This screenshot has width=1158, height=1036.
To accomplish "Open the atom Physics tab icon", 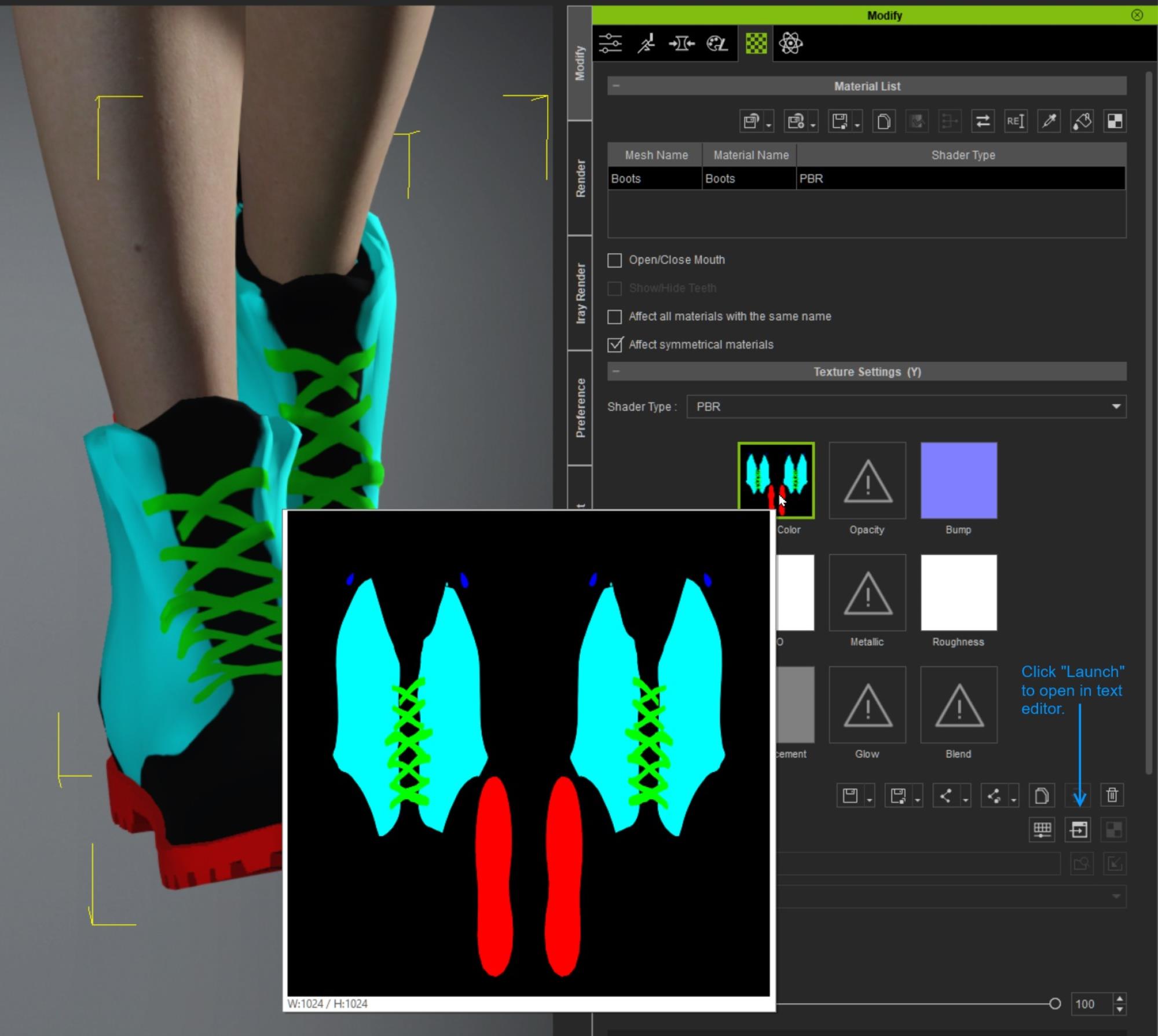I will click(x=791, y=43).
